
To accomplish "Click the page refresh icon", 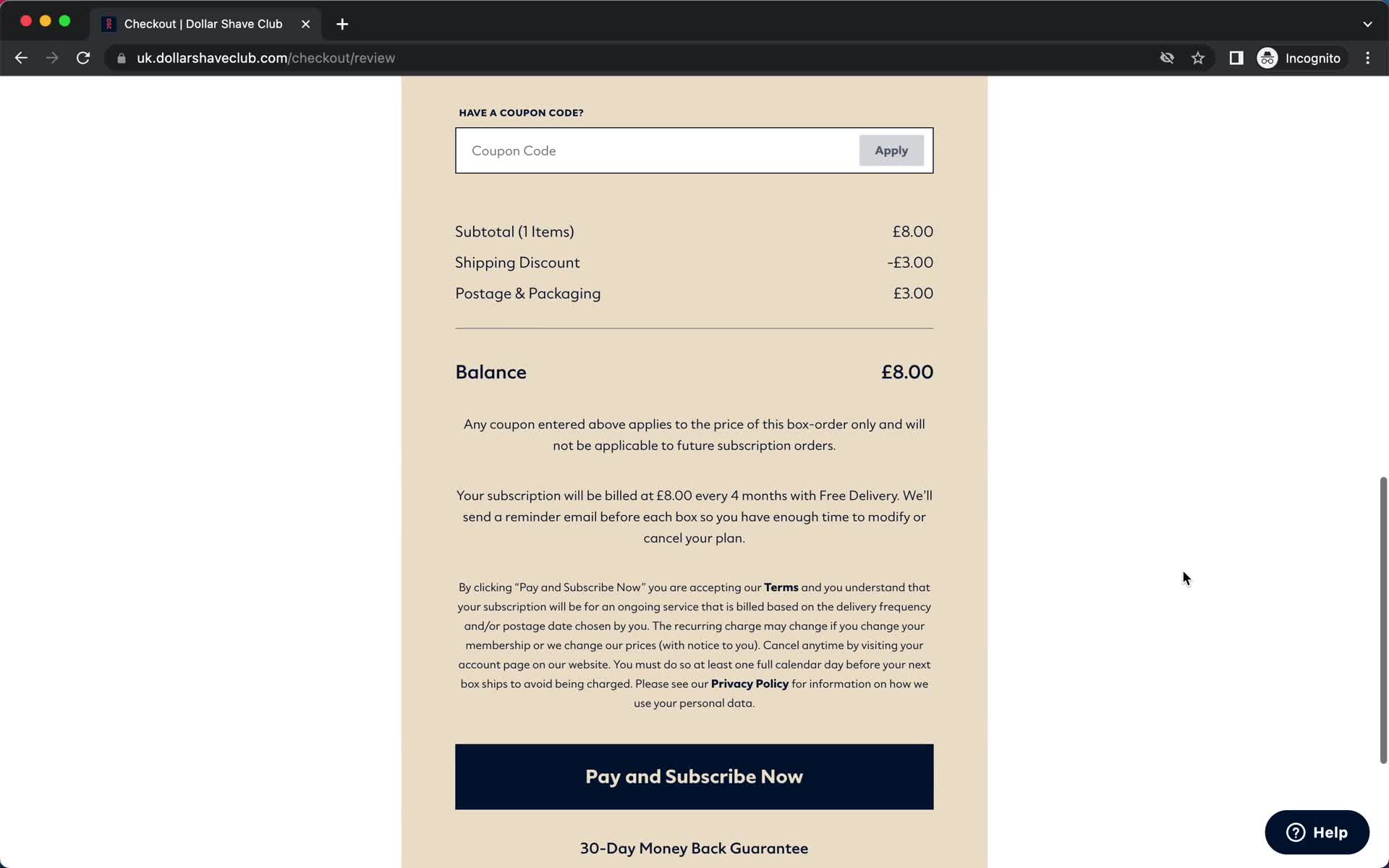I will (85, 58).
